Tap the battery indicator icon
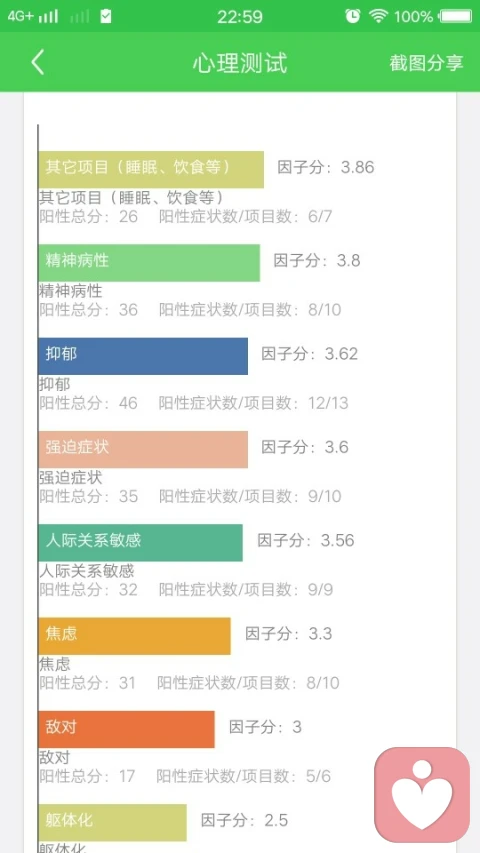This screenshot has width=480, height=853. coord(456,16)
